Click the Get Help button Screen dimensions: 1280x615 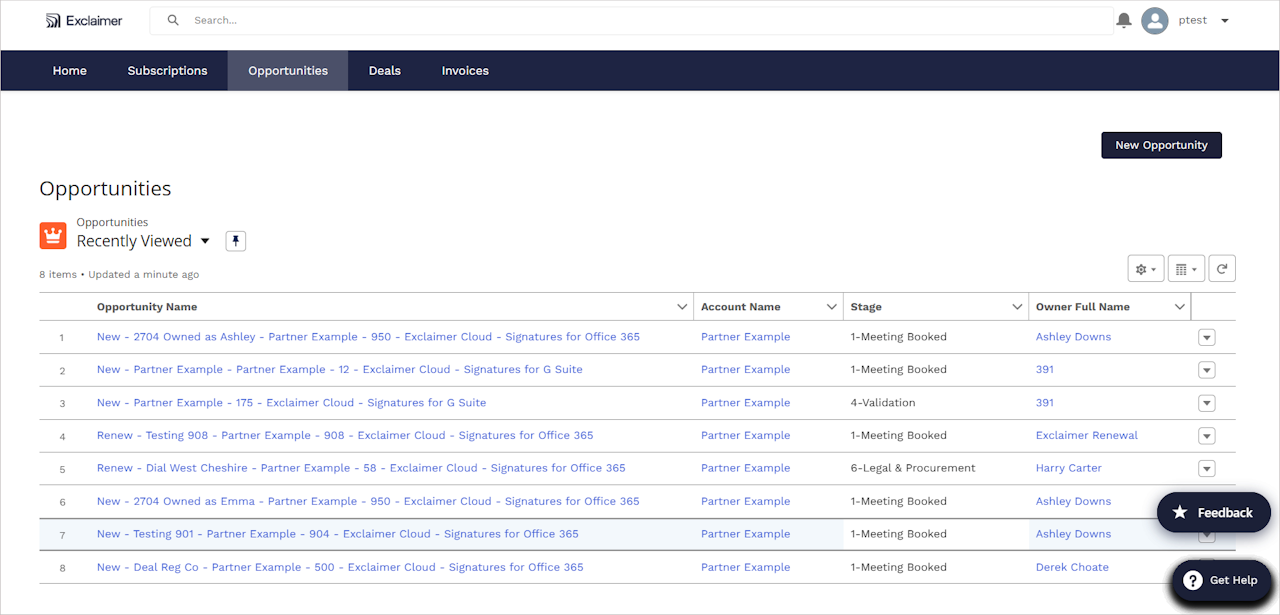tap(1222, 580)
